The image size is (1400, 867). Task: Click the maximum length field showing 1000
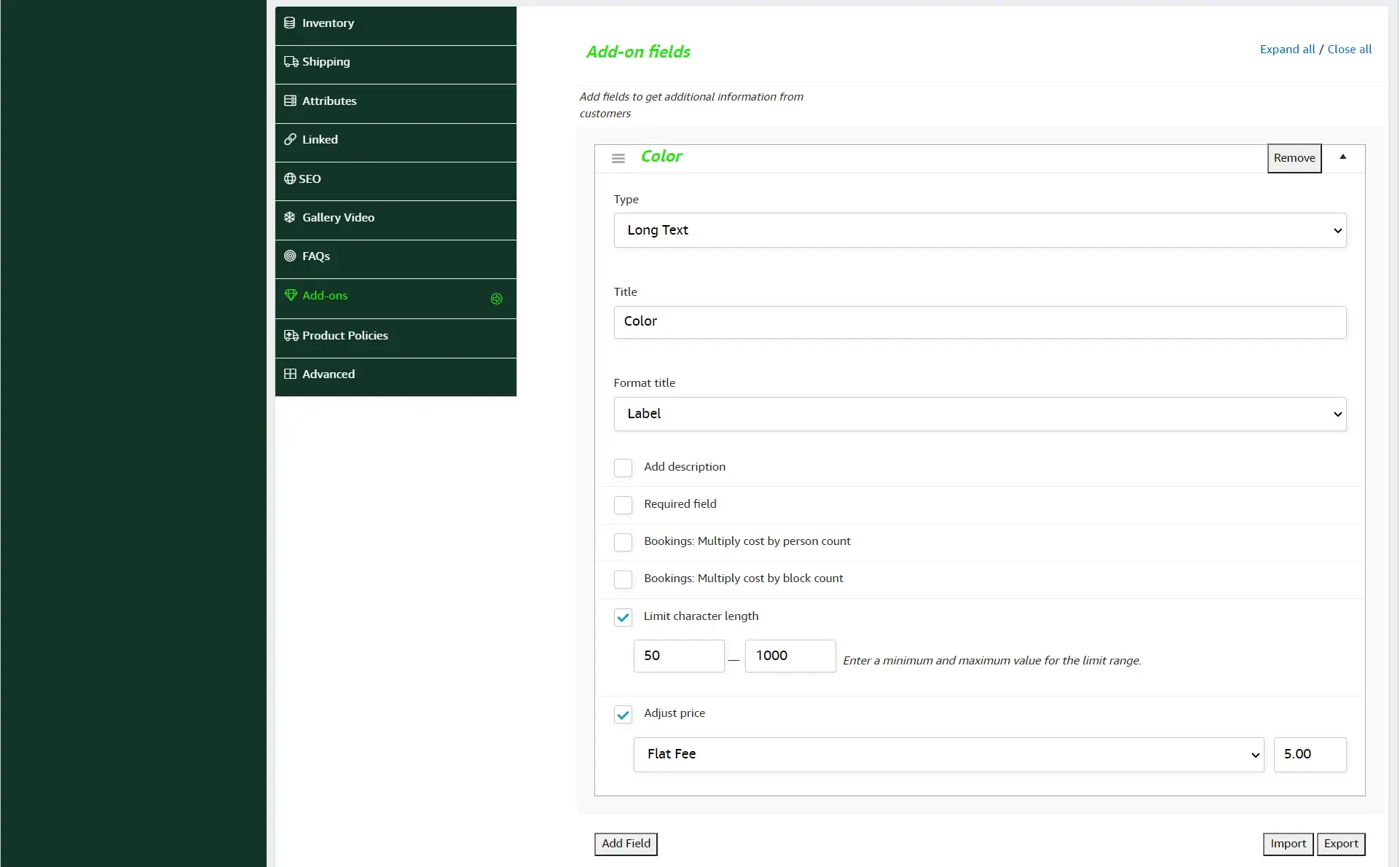pyautogui.click(x=790, y=656)
